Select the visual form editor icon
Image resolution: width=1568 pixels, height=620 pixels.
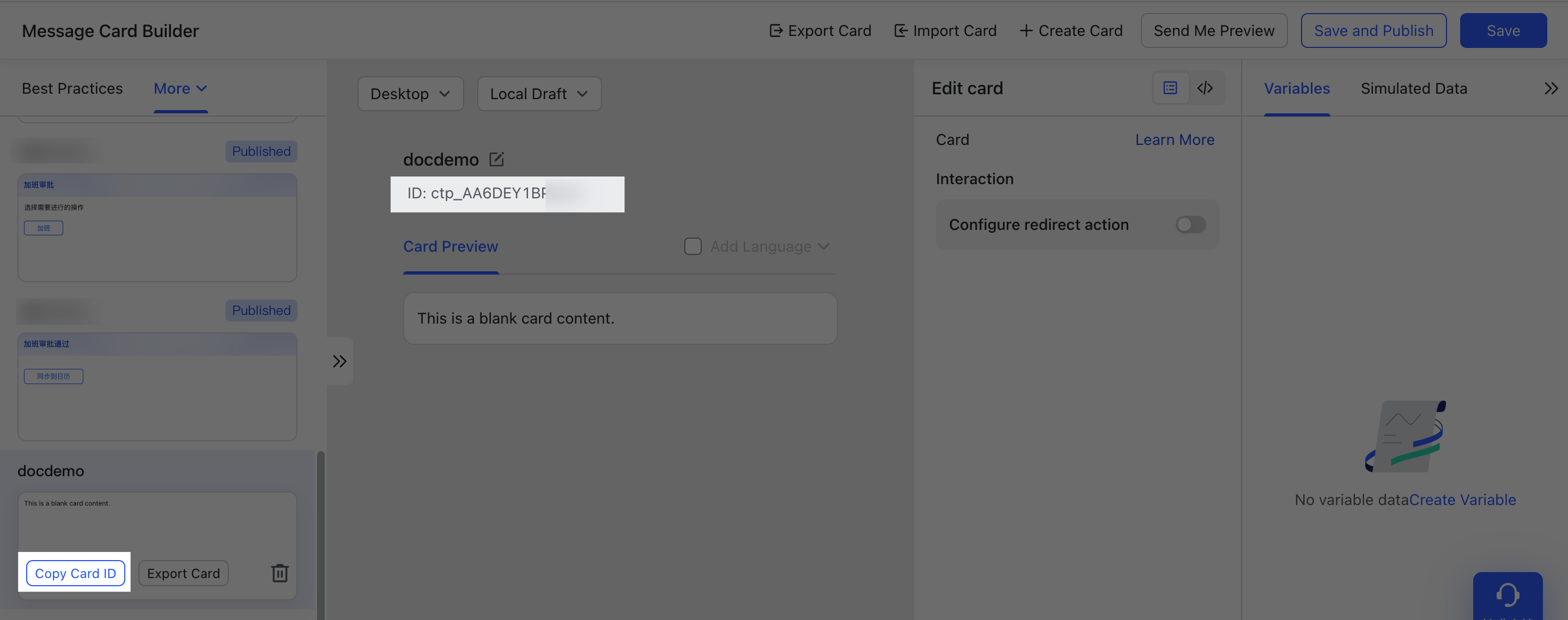coord(1170,88)
